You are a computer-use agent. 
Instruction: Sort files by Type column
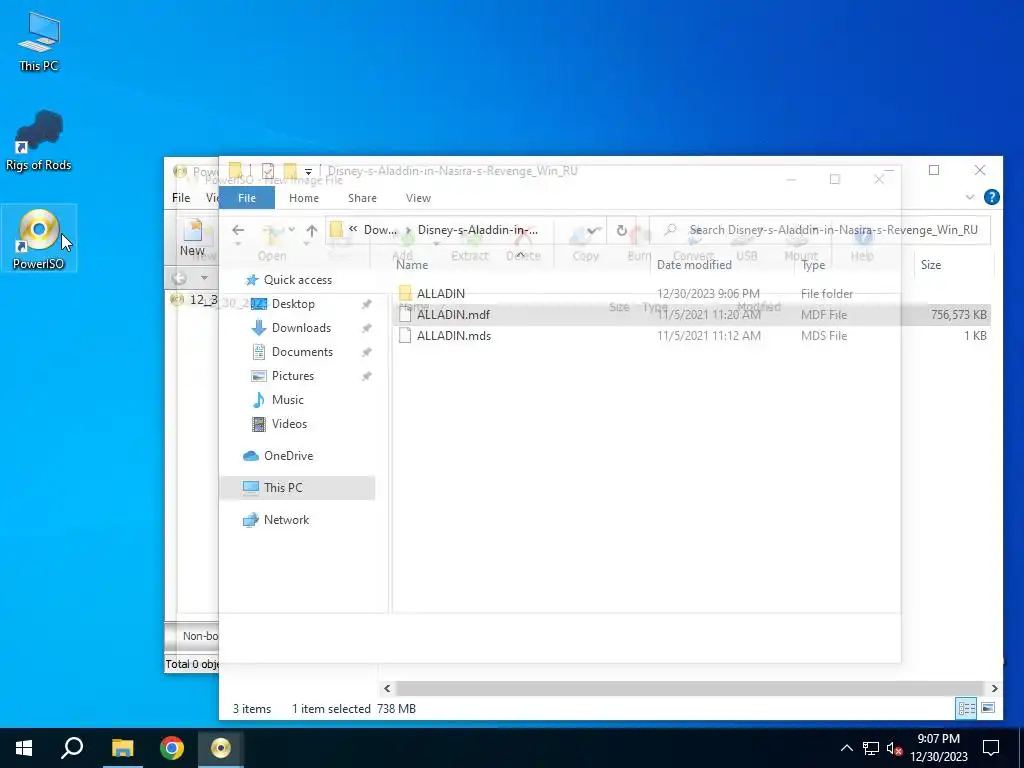pyautogui.click(x=813, y=264)
